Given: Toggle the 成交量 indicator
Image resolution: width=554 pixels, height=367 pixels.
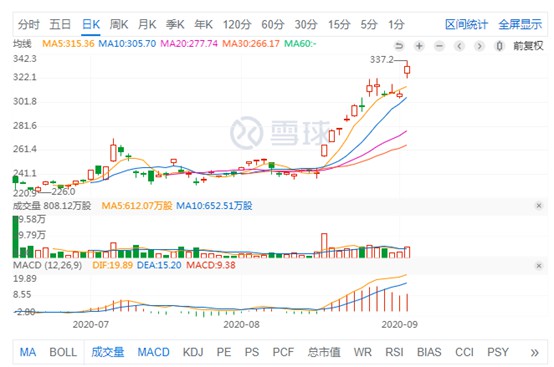Looking at the screenshot, I should 108,352.
